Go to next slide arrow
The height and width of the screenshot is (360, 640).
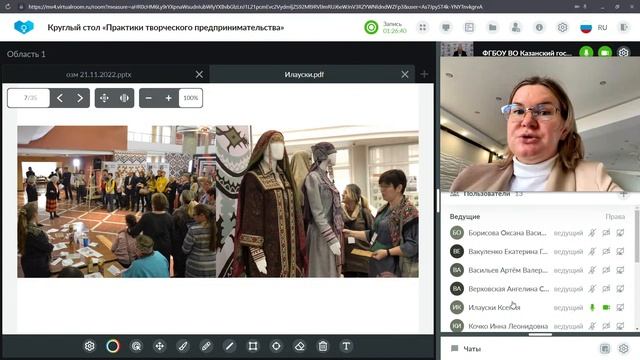click(x=80, y=98)
